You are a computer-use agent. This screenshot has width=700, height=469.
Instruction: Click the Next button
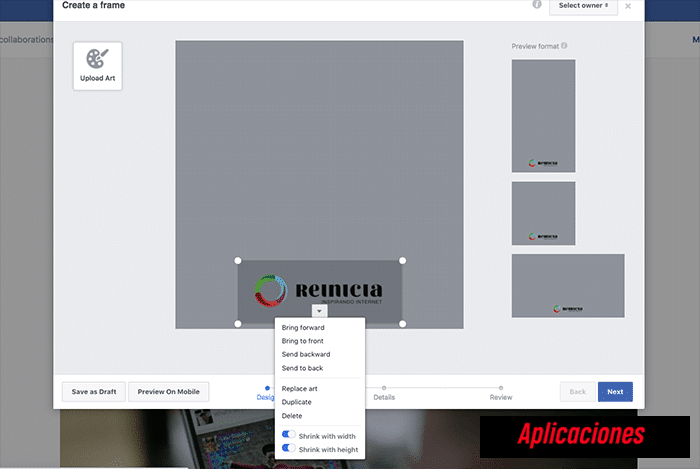click(615, 392)
